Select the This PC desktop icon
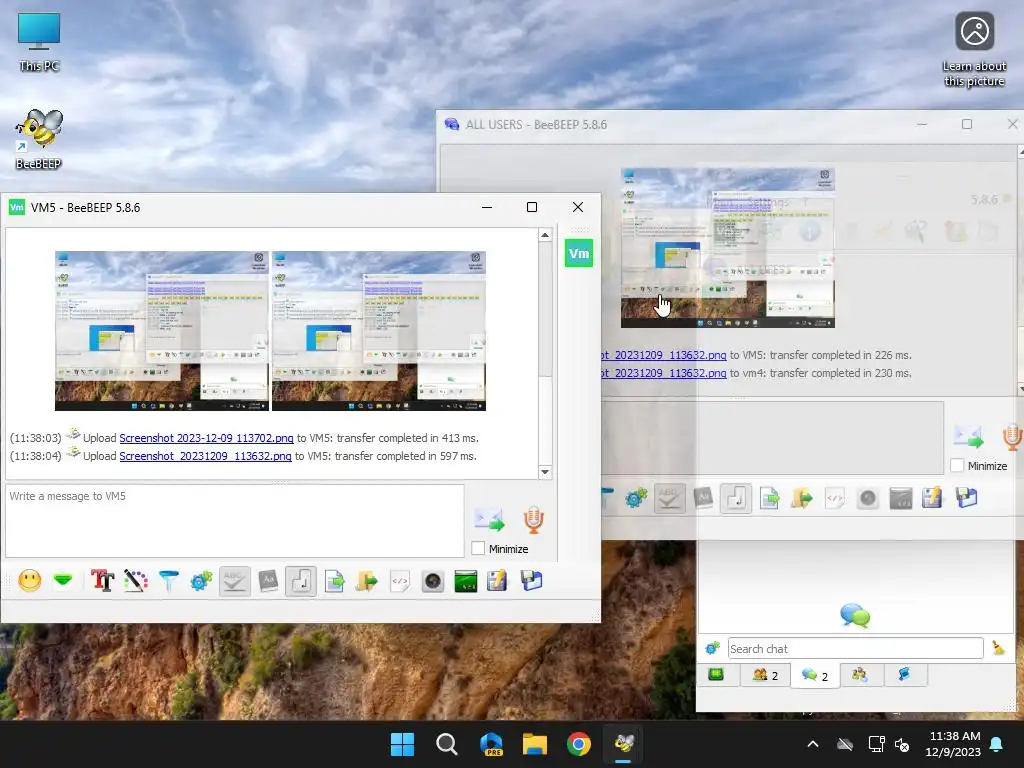This screenshot has height=768, width=1024. click(x=39, y=41)
